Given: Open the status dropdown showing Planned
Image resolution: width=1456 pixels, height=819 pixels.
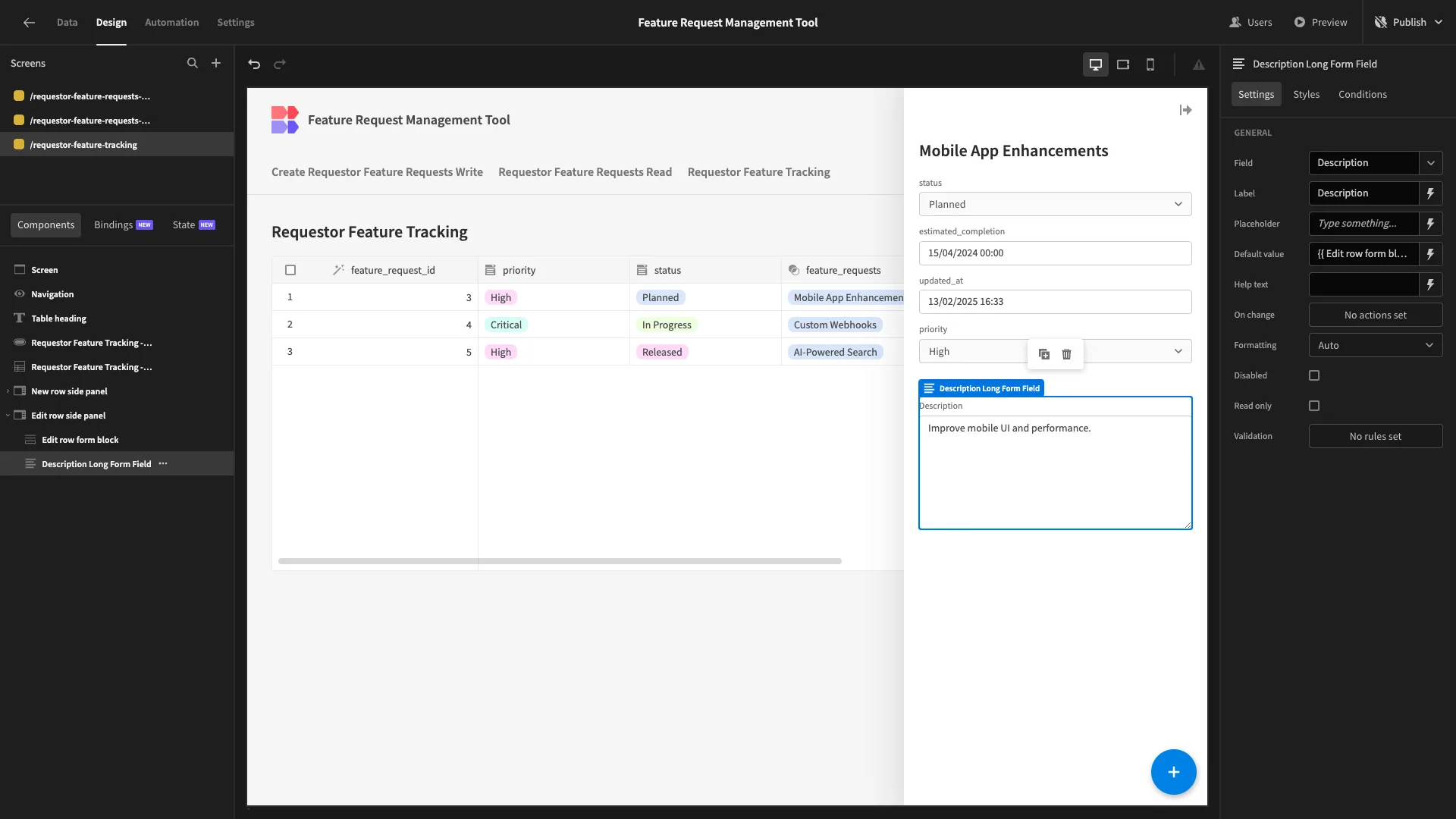Looking at the screenshot, I should click(x=1055, y=204).
